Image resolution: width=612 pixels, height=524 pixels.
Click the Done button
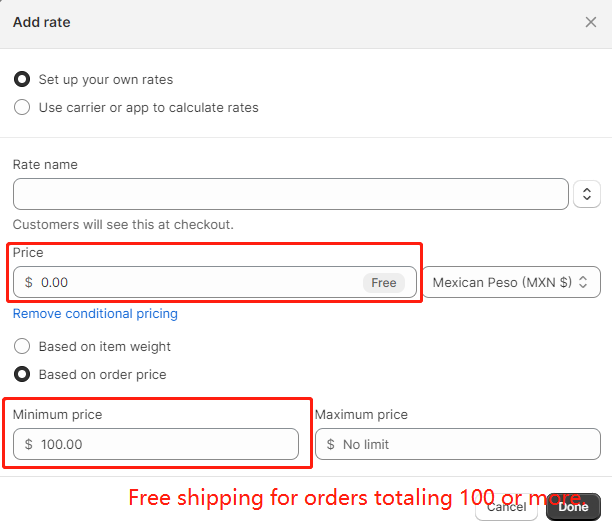(x=573, y=507)
